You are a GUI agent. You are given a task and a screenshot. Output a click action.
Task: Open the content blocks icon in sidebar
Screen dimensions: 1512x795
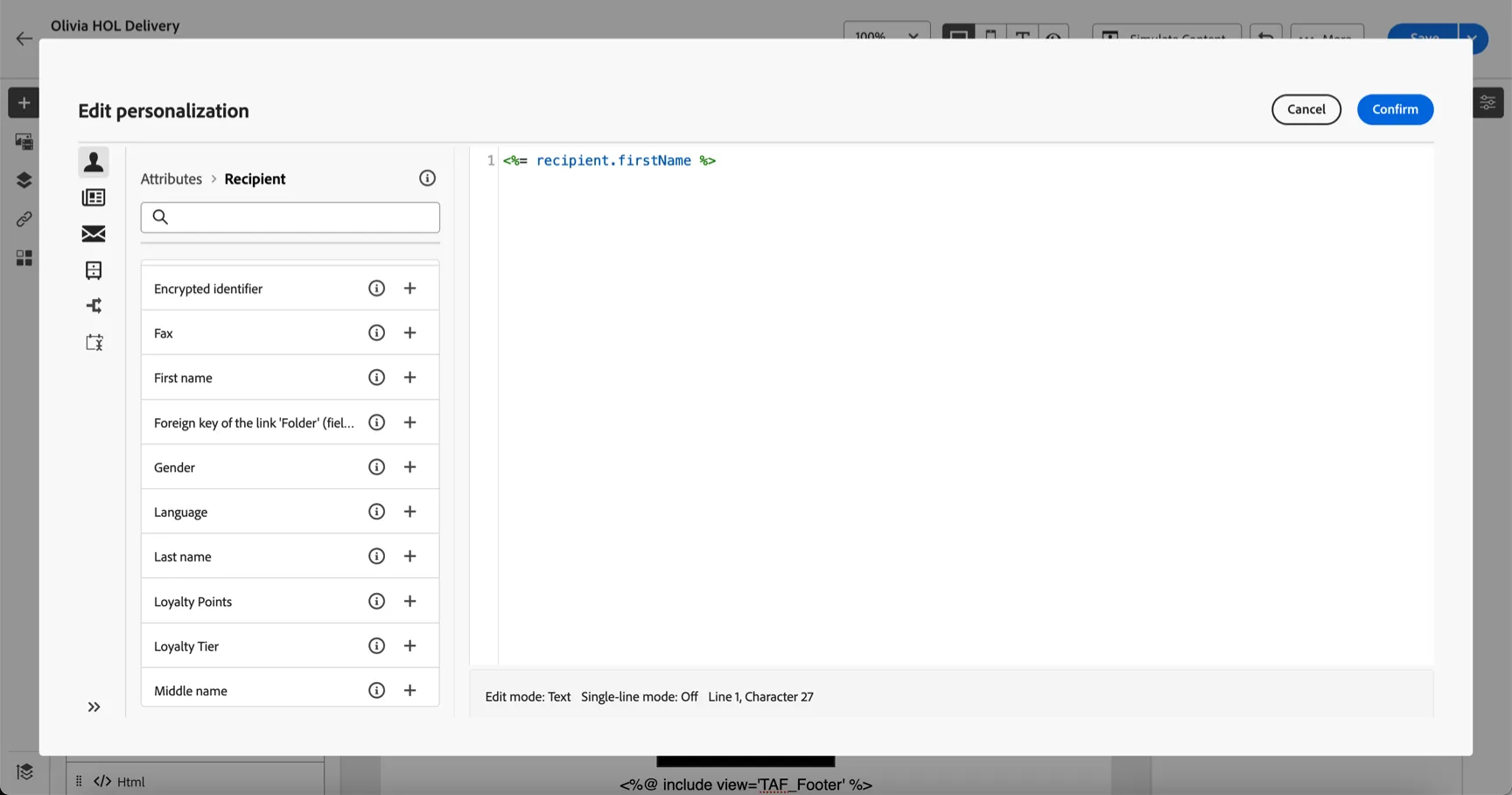coord(94,270)
